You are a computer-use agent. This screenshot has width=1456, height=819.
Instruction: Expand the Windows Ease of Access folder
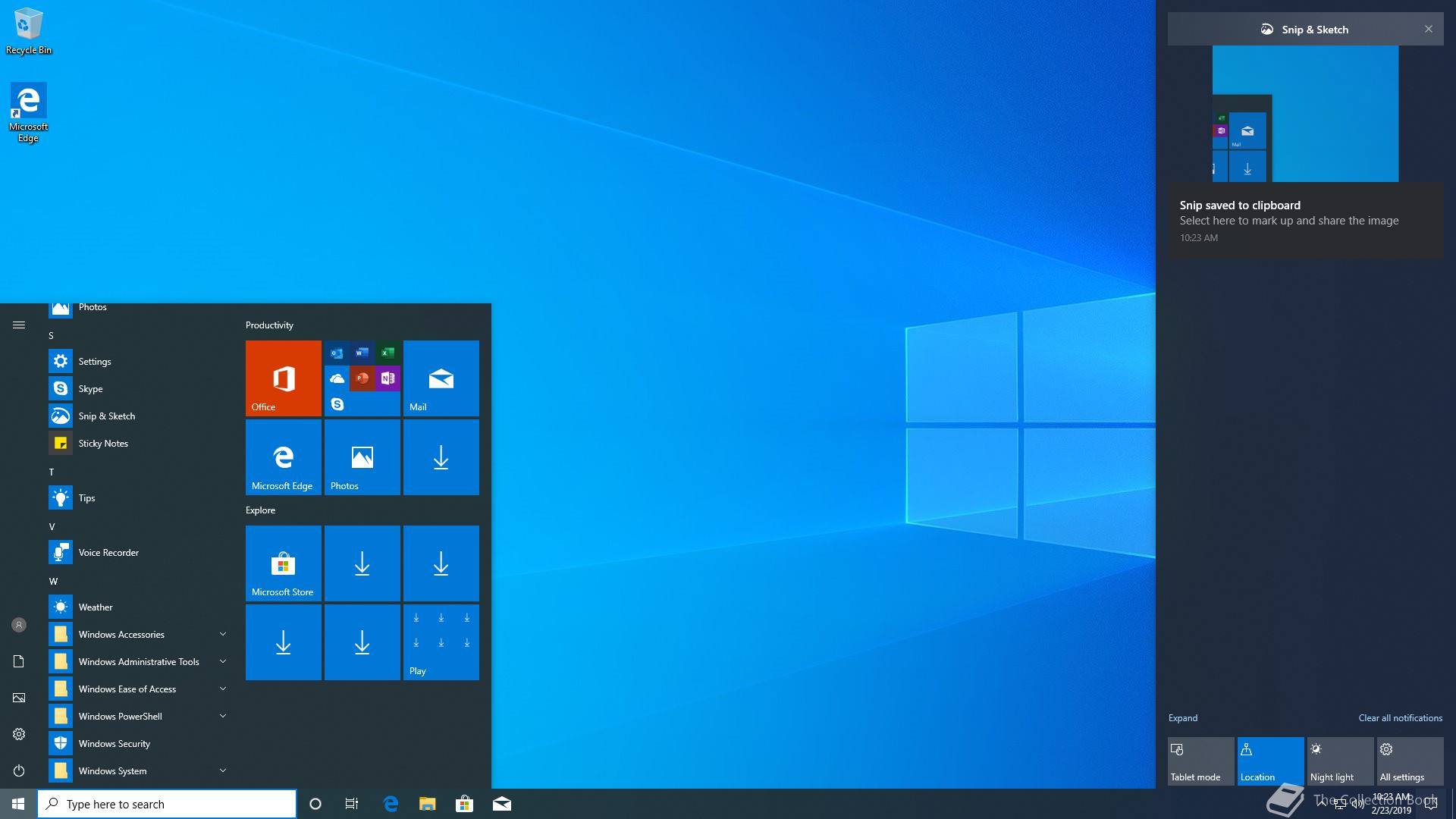point(140,689)
